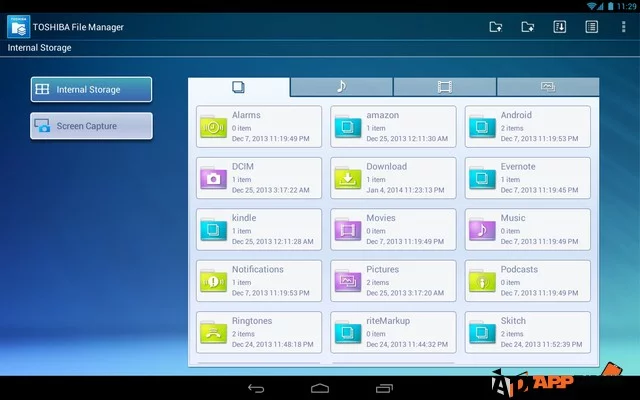The height and width of the screenshot is (400, 640).
Task: Click the "Music" folder name
Action: [x=513, y=218]
